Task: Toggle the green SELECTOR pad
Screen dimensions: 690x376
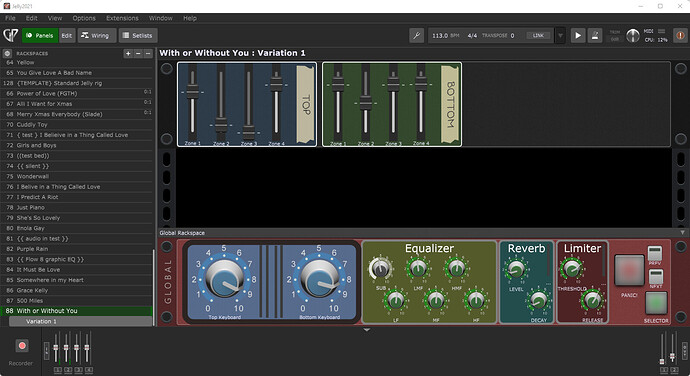Action: click(x=656, y=303)
